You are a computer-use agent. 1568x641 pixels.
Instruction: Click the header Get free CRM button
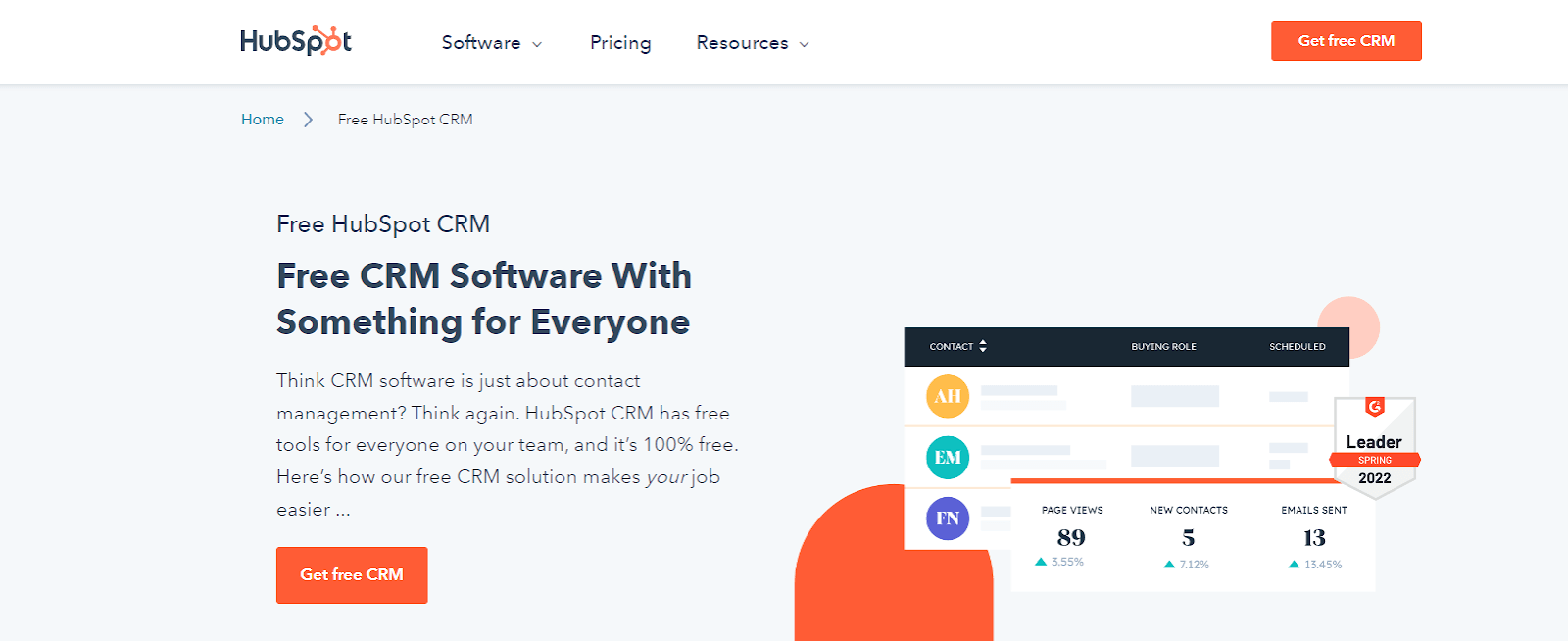coord(1347,41)
